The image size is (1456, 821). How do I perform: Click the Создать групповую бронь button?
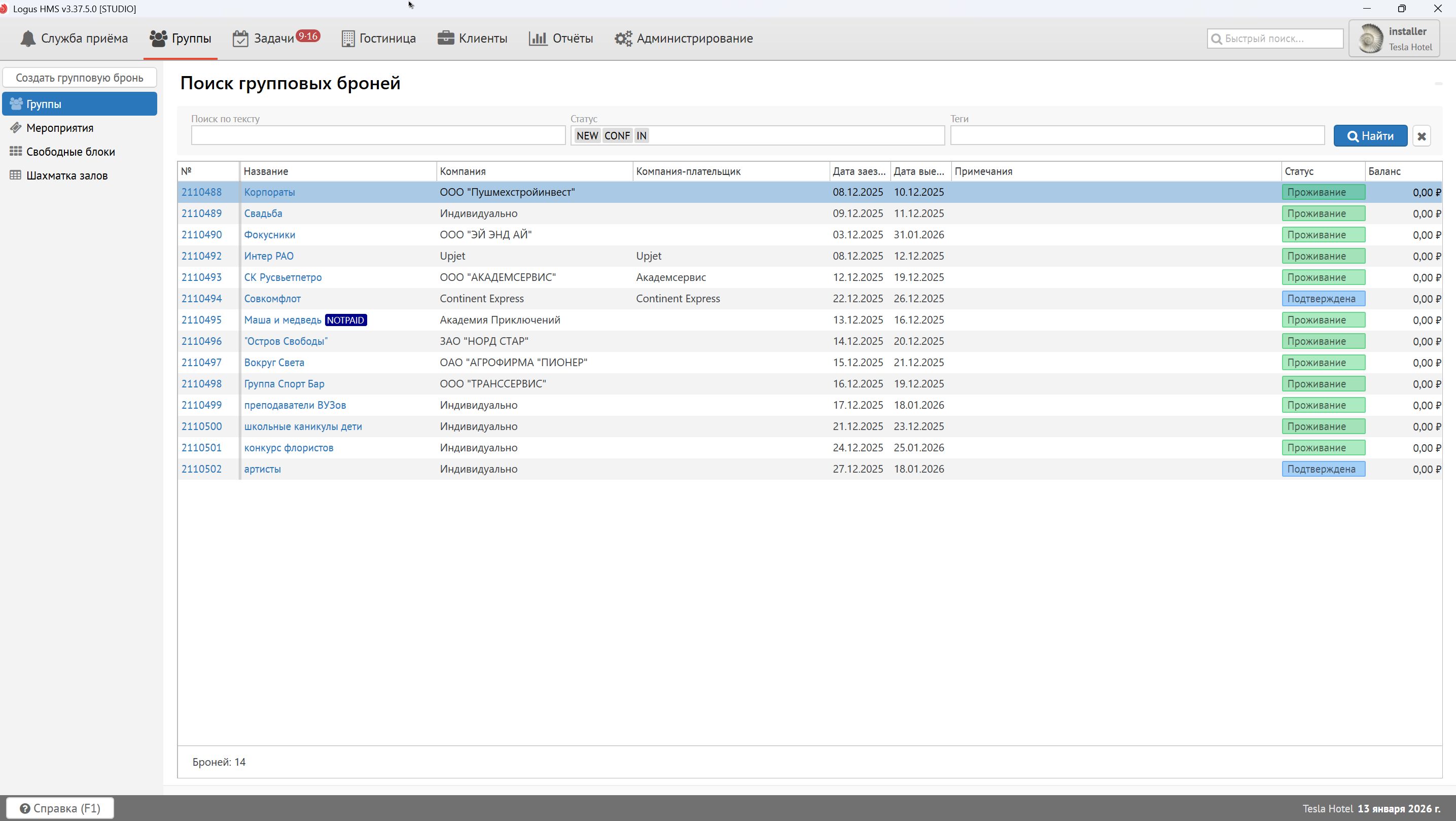click(80, 78)
